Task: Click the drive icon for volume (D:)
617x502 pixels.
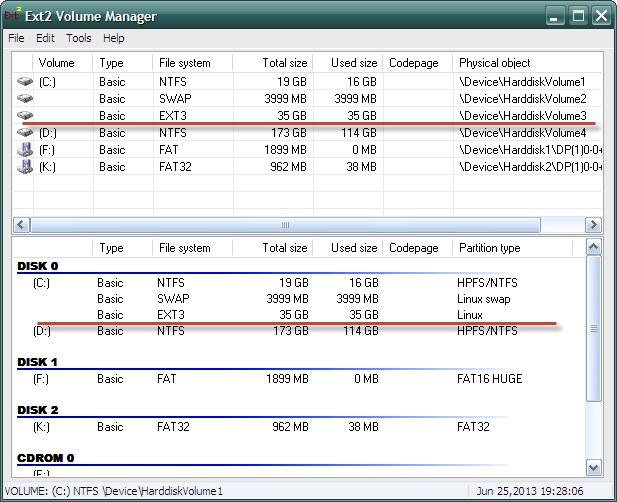Action: (x=25, y=133)
